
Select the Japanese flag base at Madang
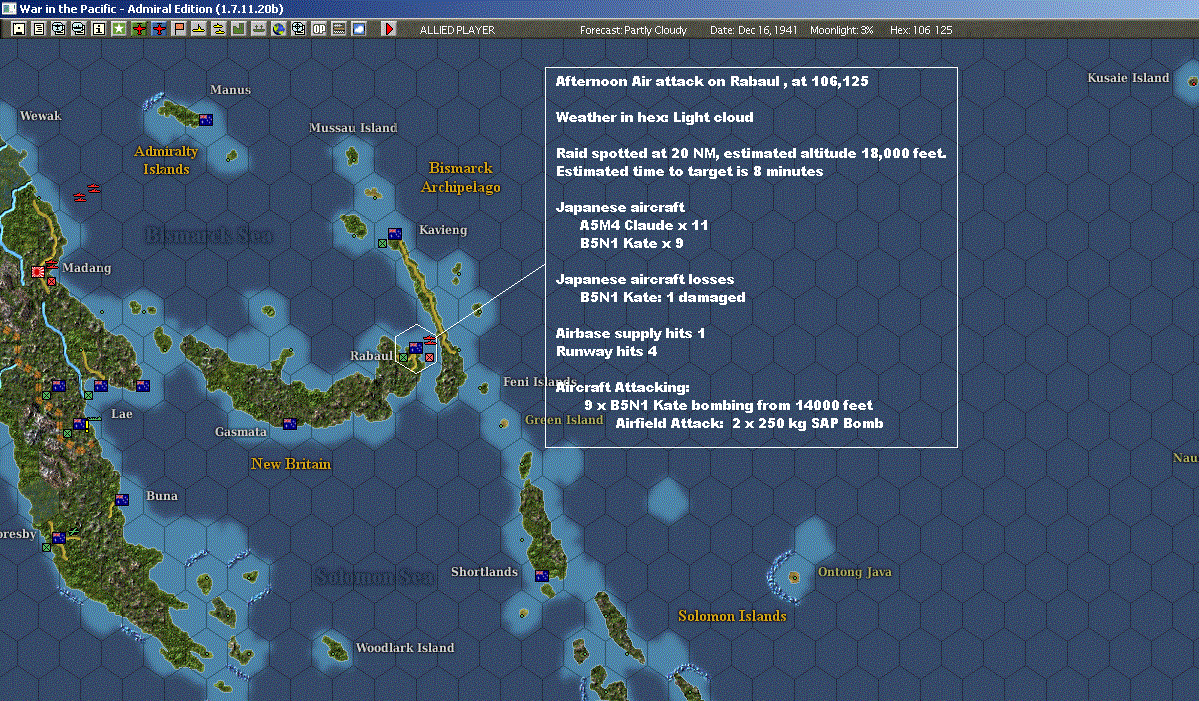tap(37, 271)
